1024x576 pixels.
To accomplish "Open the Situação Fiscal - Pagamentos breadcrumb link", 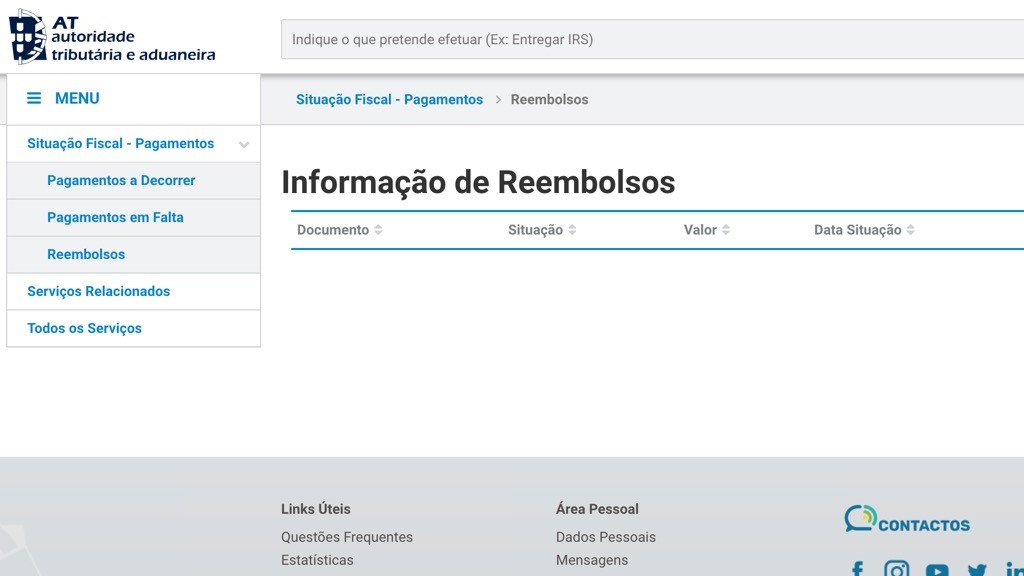I will click(388, 99).
